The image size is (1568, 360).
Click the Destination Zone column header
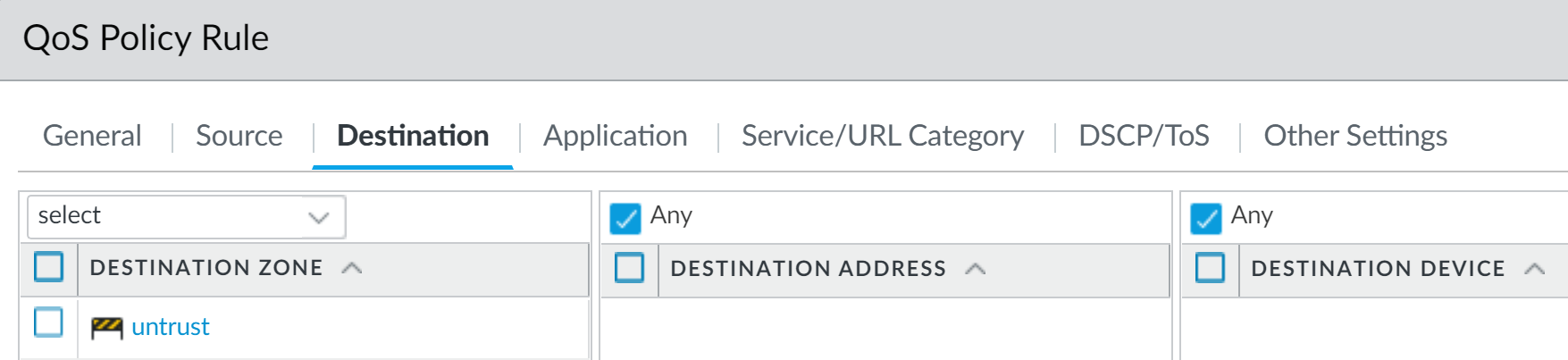tap(206, 268)
